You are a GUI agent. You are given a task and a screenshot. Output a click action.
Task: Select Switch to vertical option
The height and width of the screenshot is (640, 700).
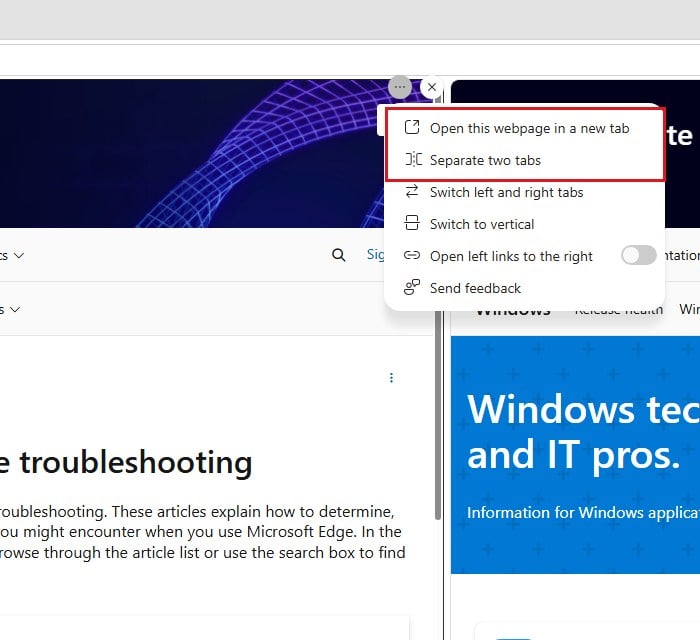coord(525,224)
